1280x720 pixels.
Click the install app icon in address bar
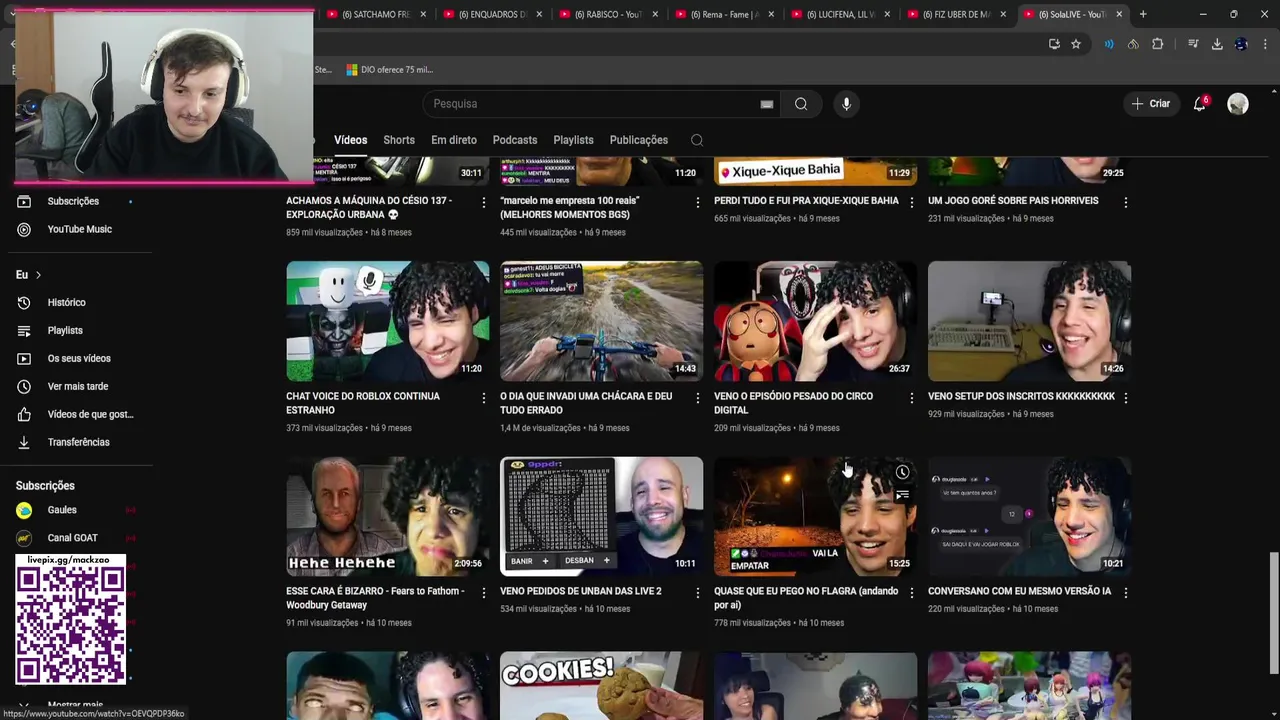tap(1054, 44)
